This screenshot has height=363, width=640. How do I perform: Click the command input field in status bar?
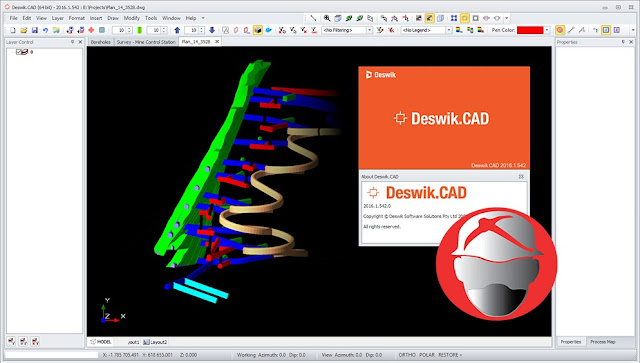[x=52, y=355]
